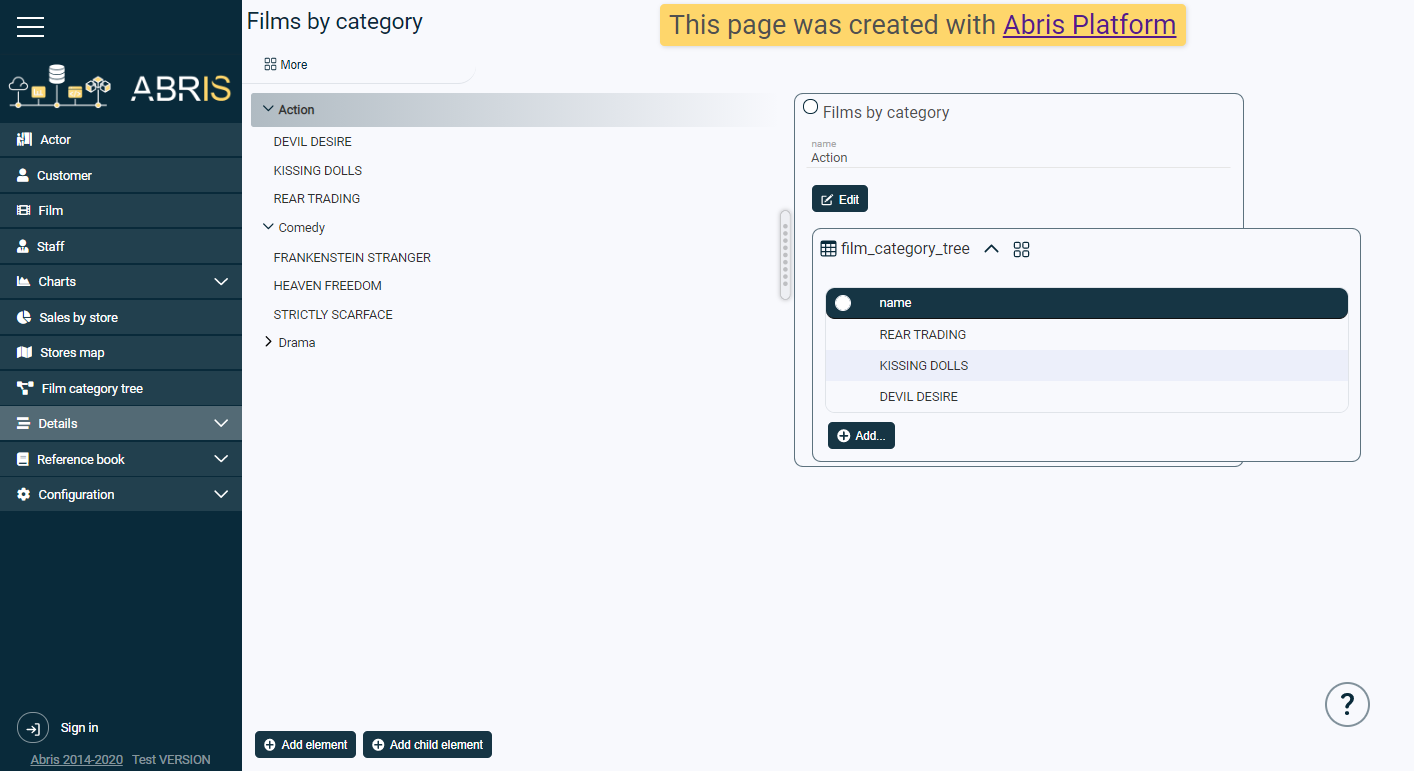The image size is (1414, 771).
Task: Open Sales by store page
Action: tap(121, 317)
